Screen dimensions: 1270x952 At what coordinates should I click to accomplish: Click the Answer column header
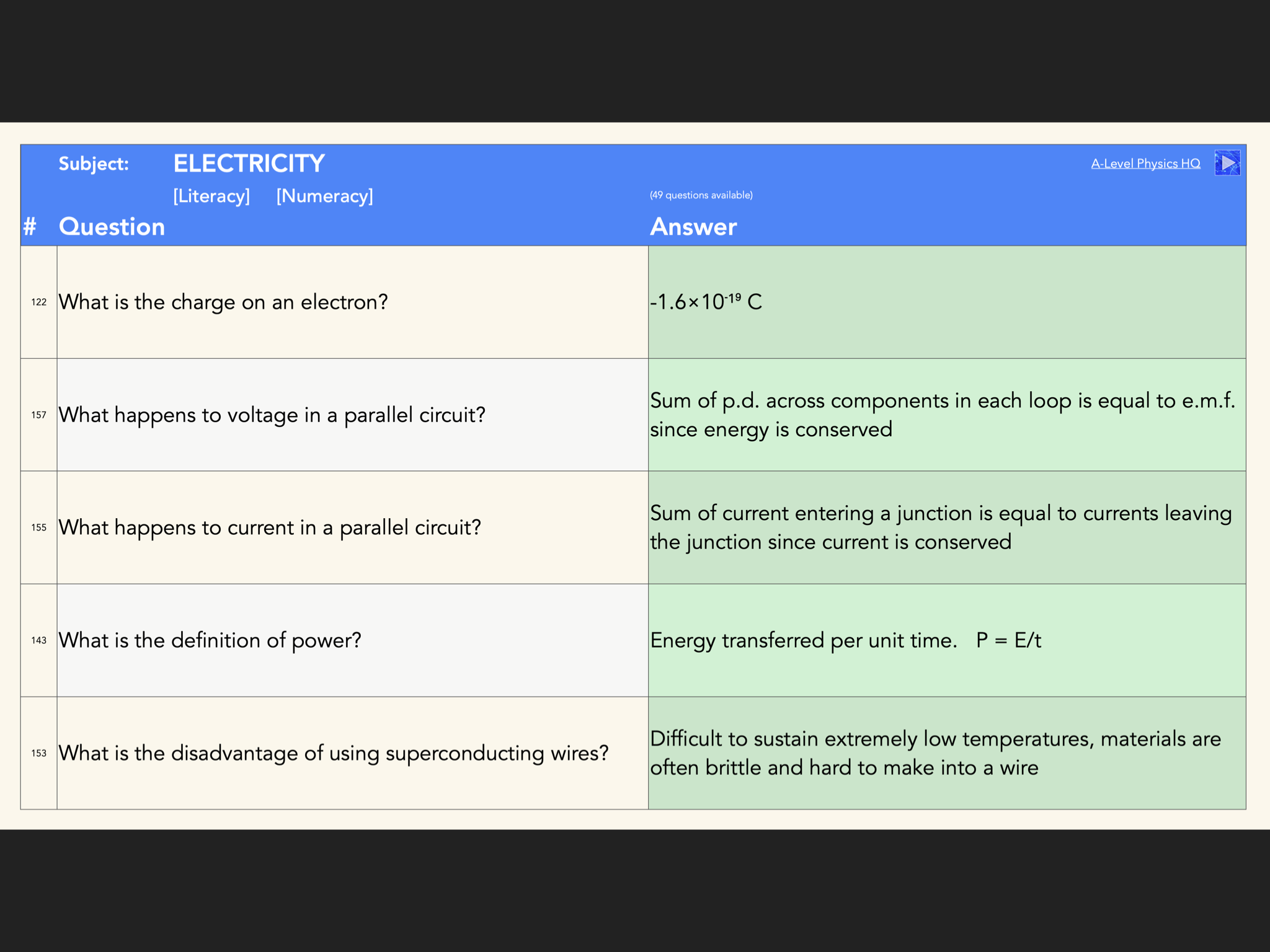coord(693,227)
